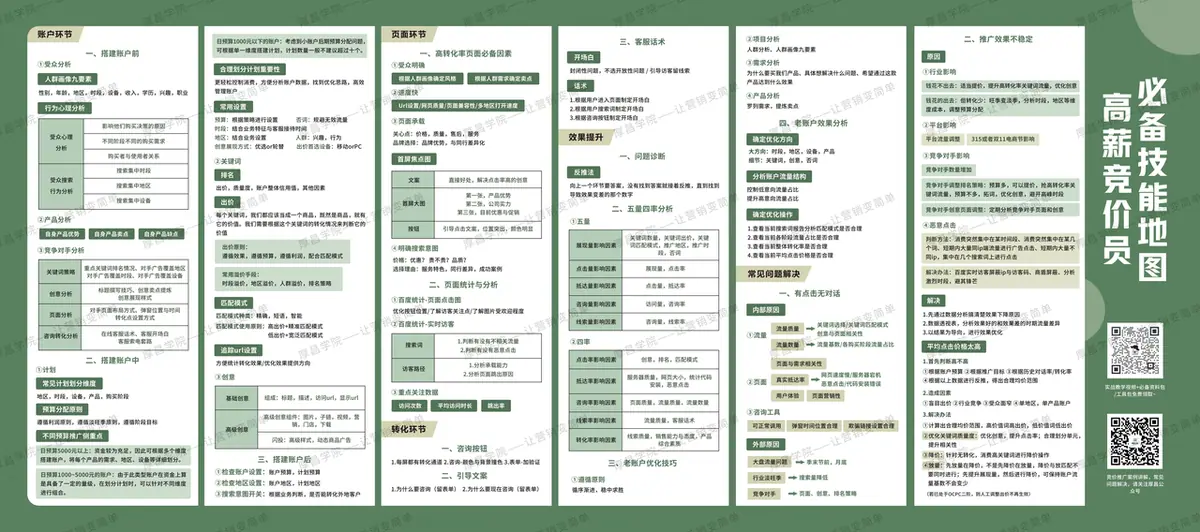Click the 追踪url设置 label
The height and width of the screenshot is (532, 1200).
tap(239, 350)
